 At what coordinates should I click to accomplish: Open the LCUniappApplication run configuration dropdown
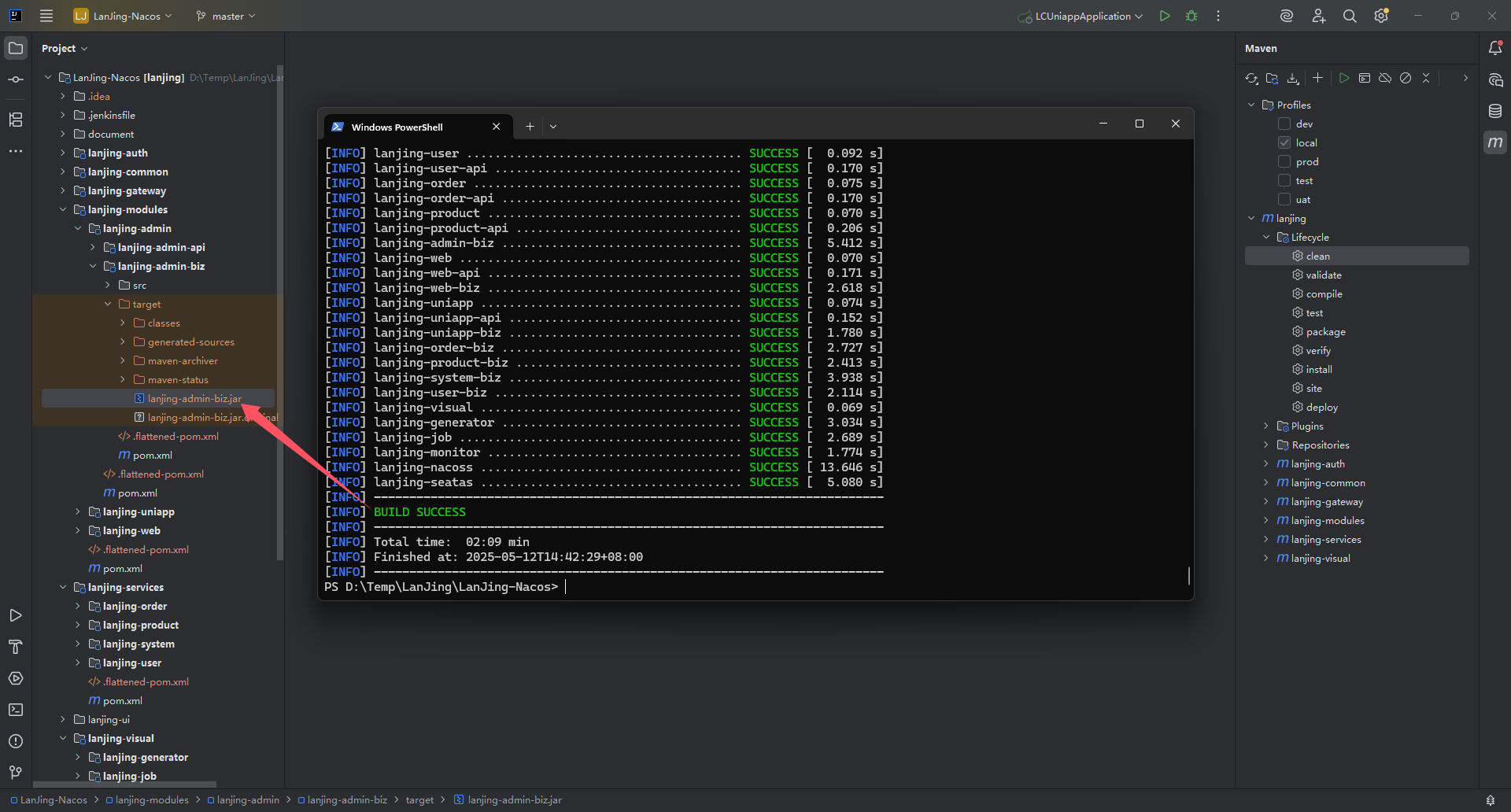click(x=1080, y=16)
